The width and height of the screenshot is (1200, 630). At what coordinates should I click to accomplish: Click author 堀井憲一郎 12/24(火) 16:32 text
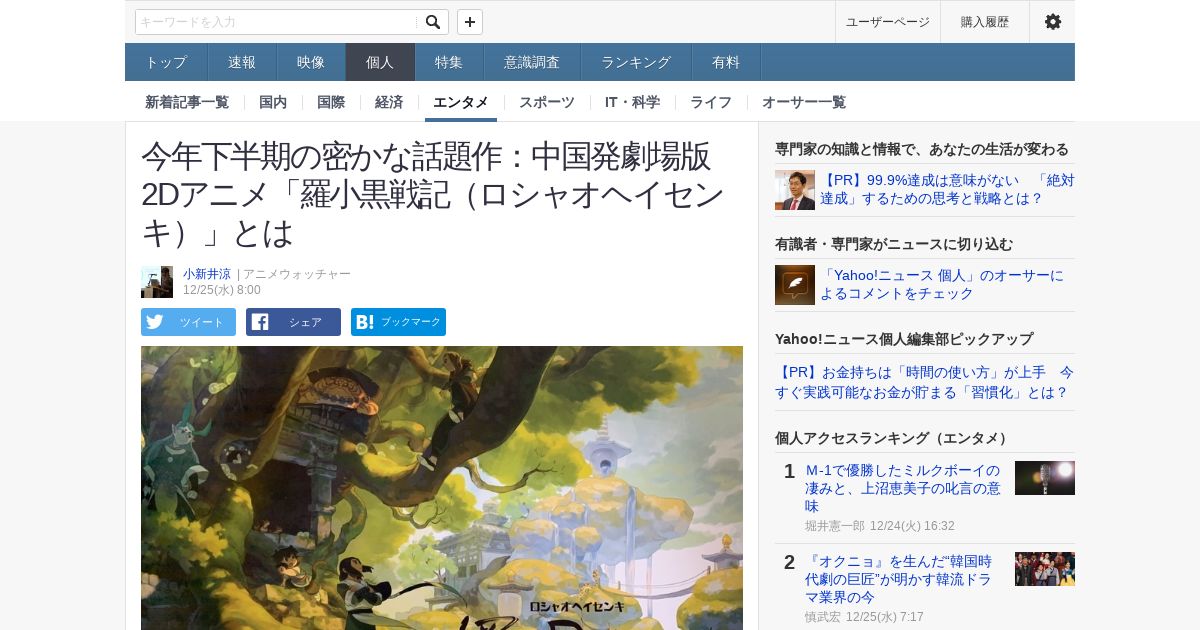(880, 526)
